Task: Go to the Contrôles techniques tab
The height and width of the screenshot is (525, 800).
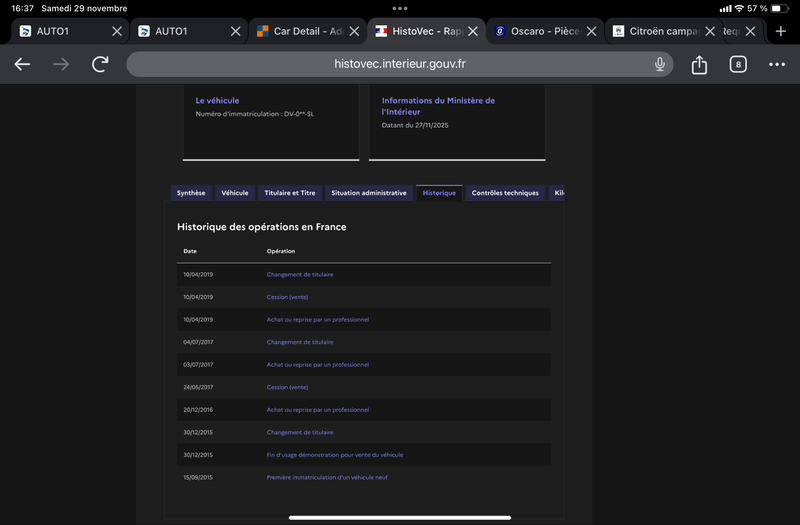Action: click(x=505, y=193)
